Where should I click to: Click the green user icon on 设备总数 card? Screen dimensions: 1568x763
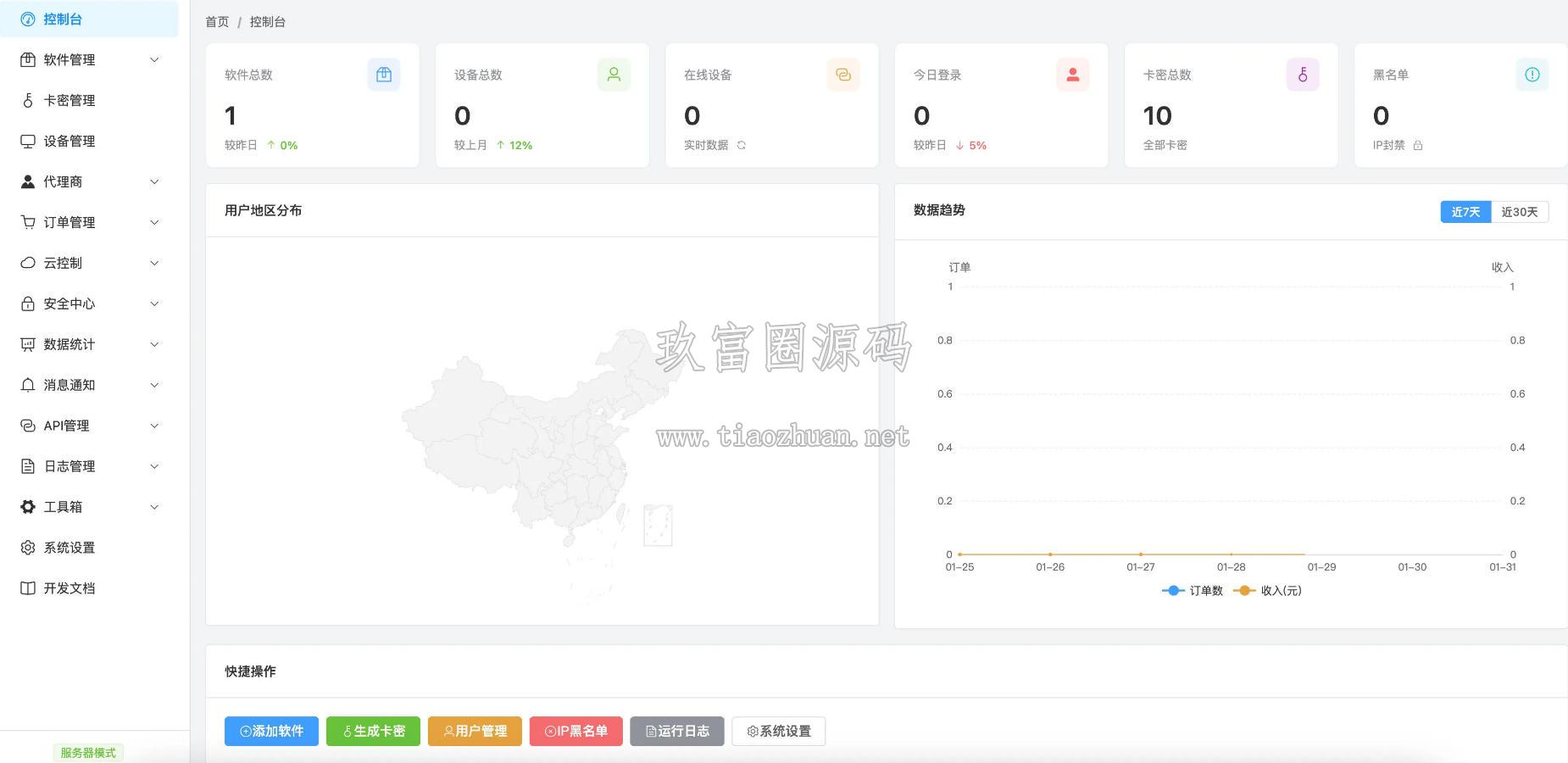[614, 75]
